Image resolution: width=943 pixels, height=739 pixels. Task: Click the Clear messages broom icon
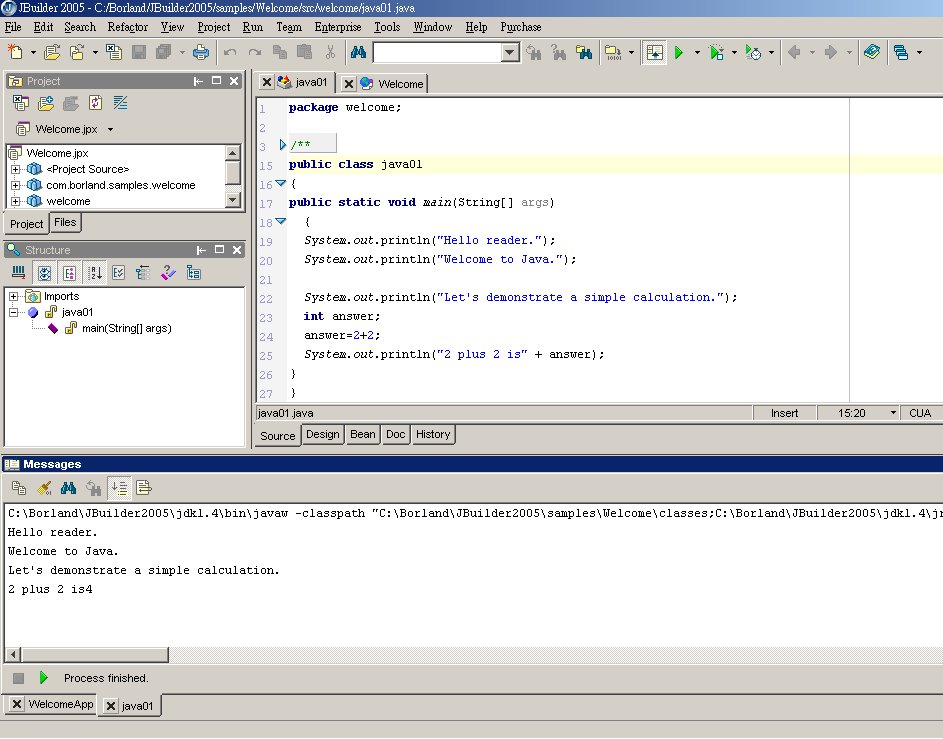[44, 488]
